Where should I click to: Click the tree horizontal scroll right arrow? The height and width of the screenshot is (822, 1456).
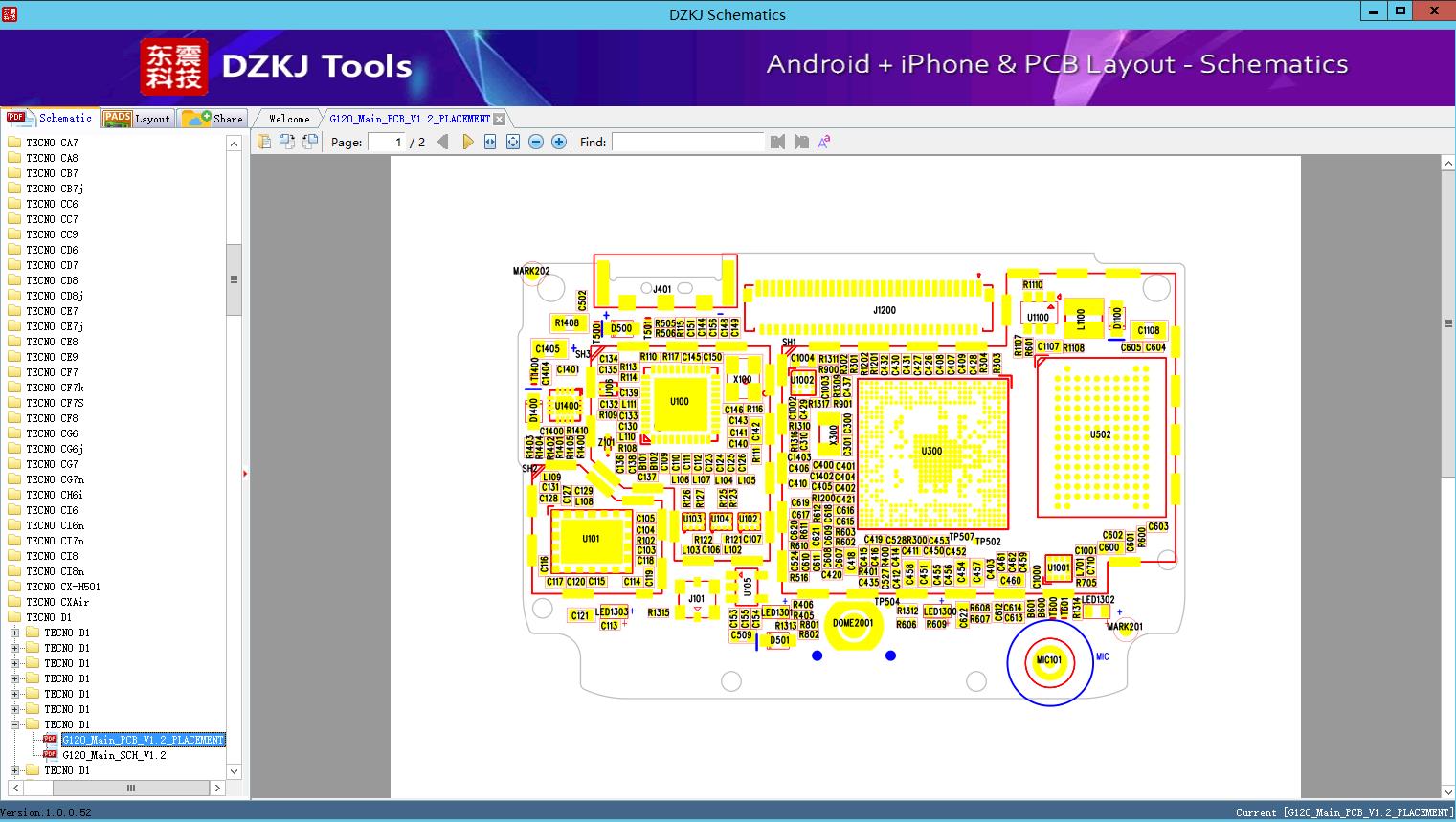point(217,788)
